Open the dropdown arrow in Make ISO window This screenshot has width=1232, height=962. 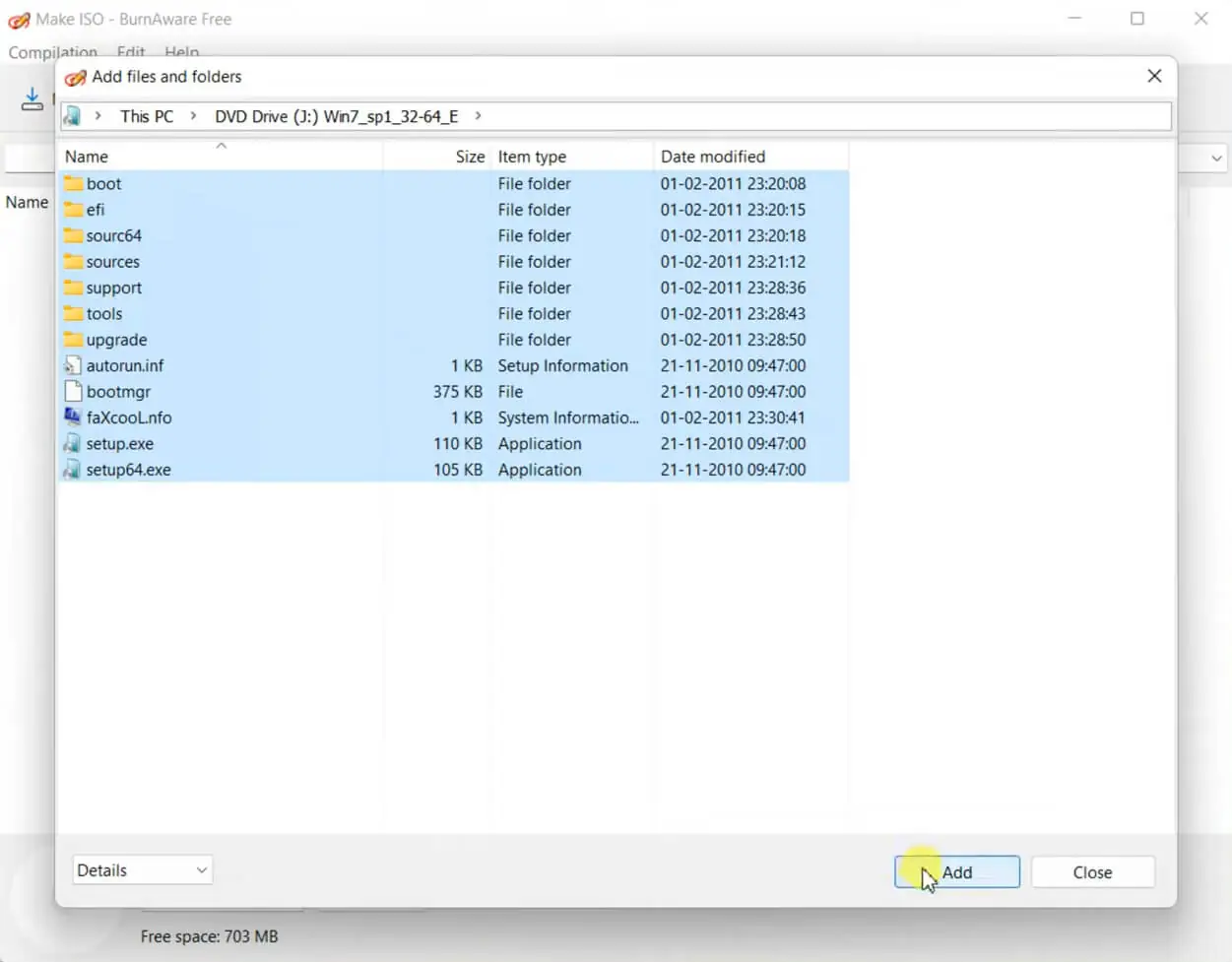tap(1217, 159)
